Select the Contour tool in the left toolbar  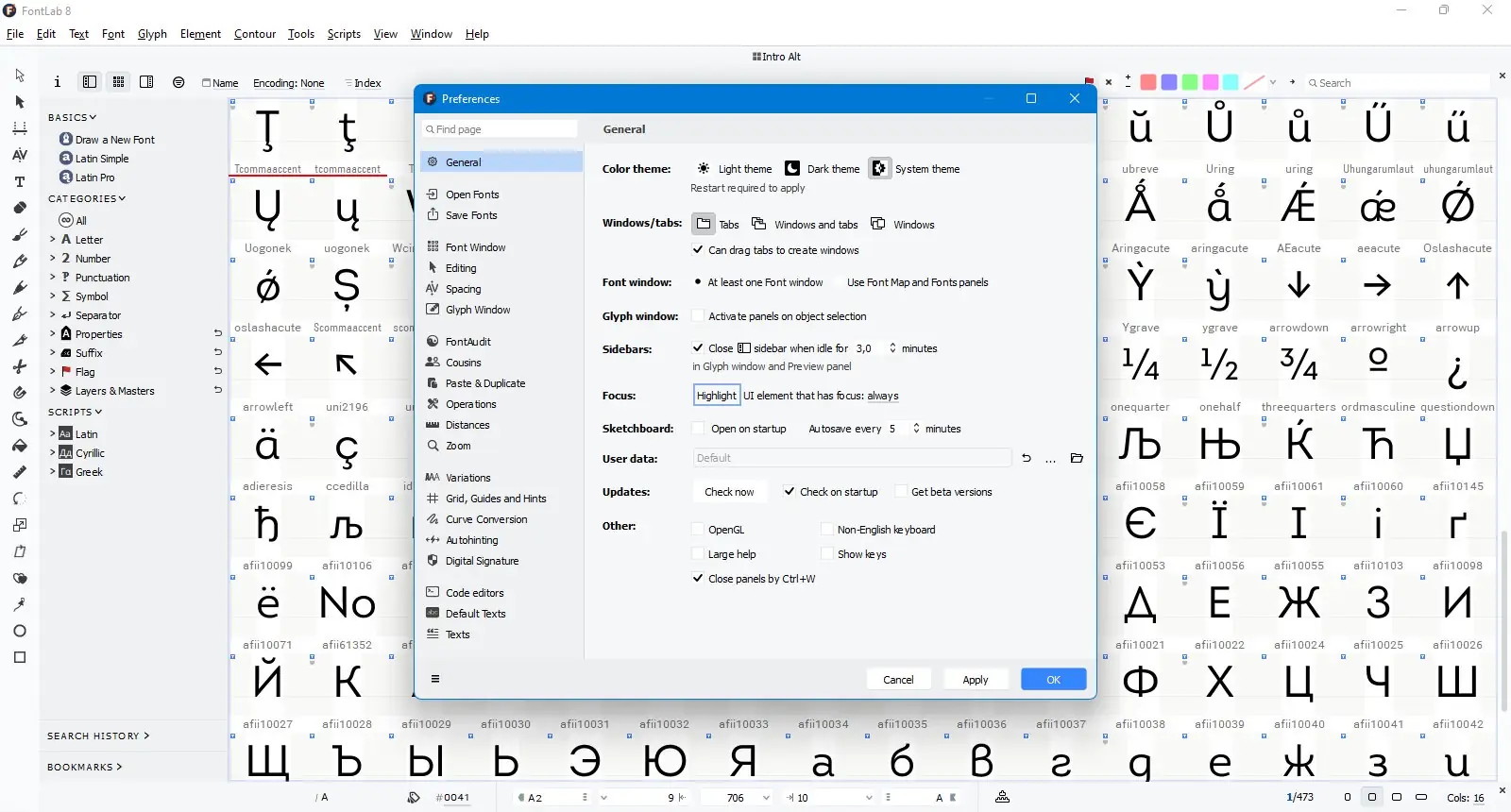[20, 76]
